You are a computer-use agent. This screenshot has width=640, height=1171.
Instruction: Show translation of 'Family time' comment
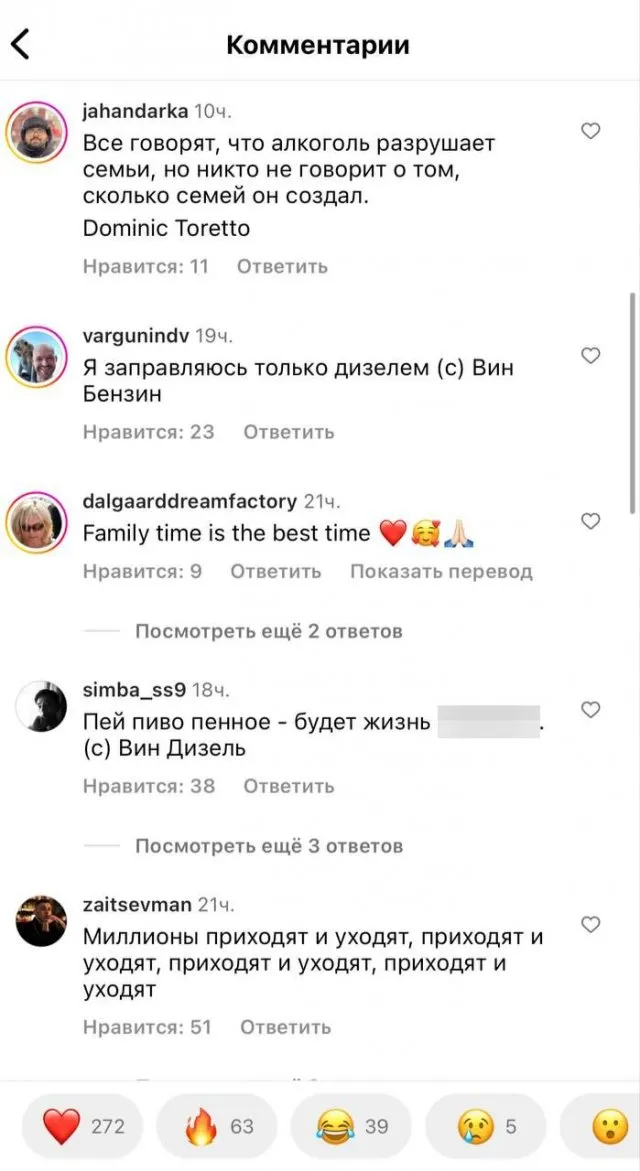(441, 572)
